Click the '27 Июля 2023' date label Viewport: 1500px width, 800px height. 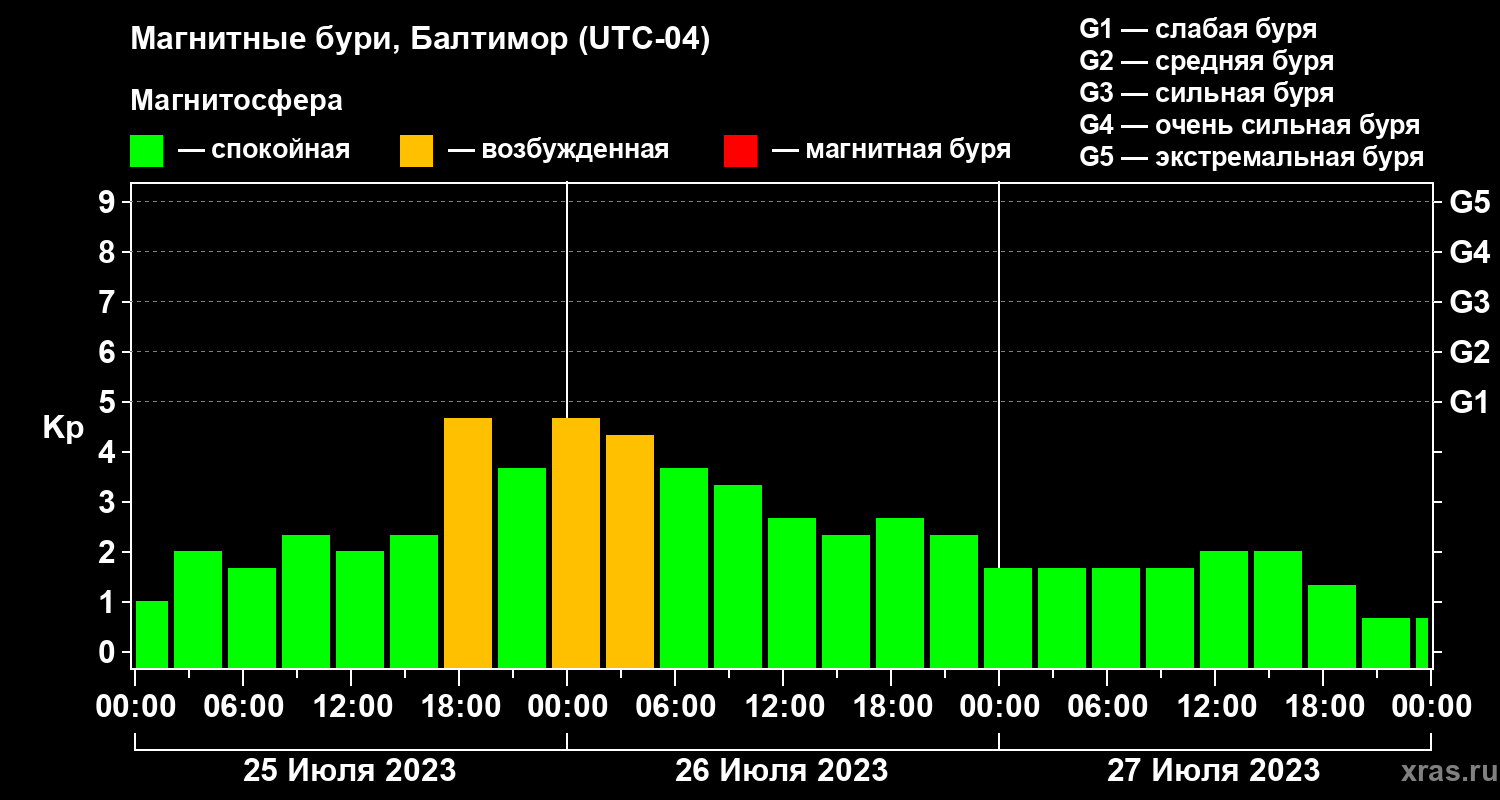pyautogui.click(x=1213, y=771)
